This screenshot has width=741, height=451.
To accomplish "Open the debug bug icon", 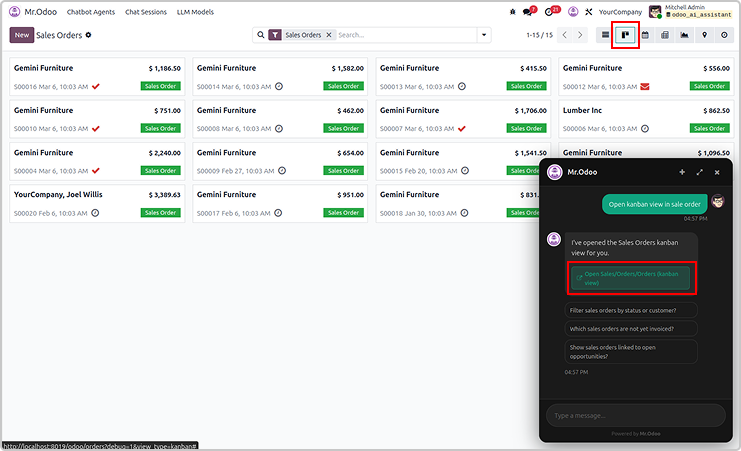I will tap(513, 12).
